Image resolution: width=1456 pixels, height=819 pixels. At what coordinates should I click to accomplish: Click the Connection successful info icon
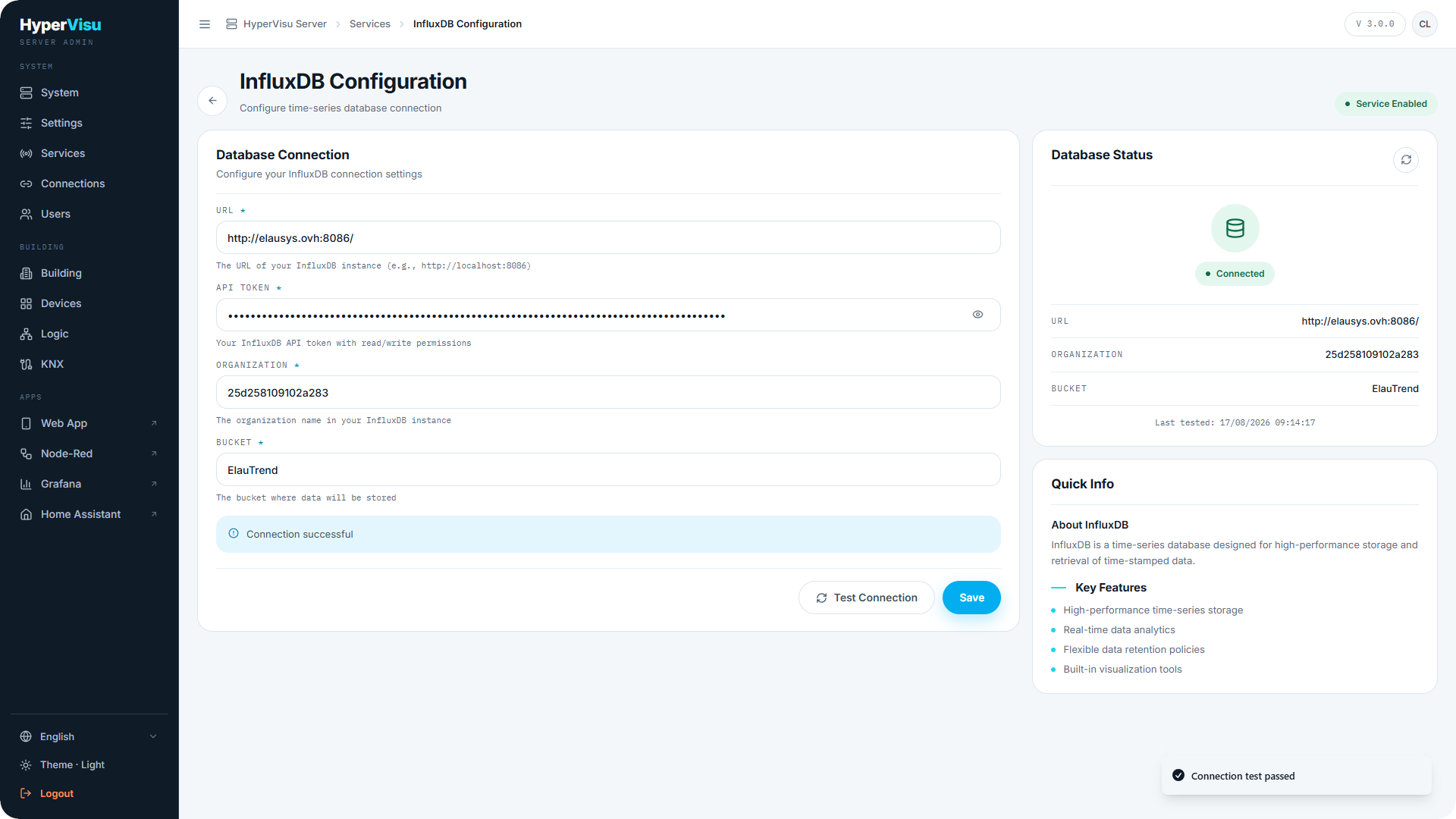click(x=234, y=534)
